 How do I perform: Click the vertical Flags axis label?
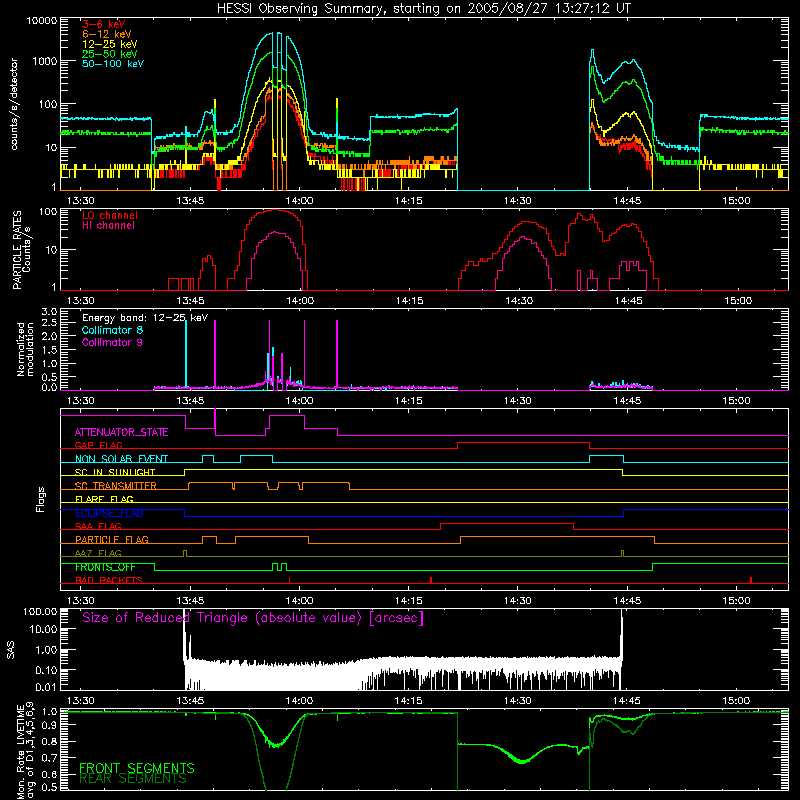(41, 499)
